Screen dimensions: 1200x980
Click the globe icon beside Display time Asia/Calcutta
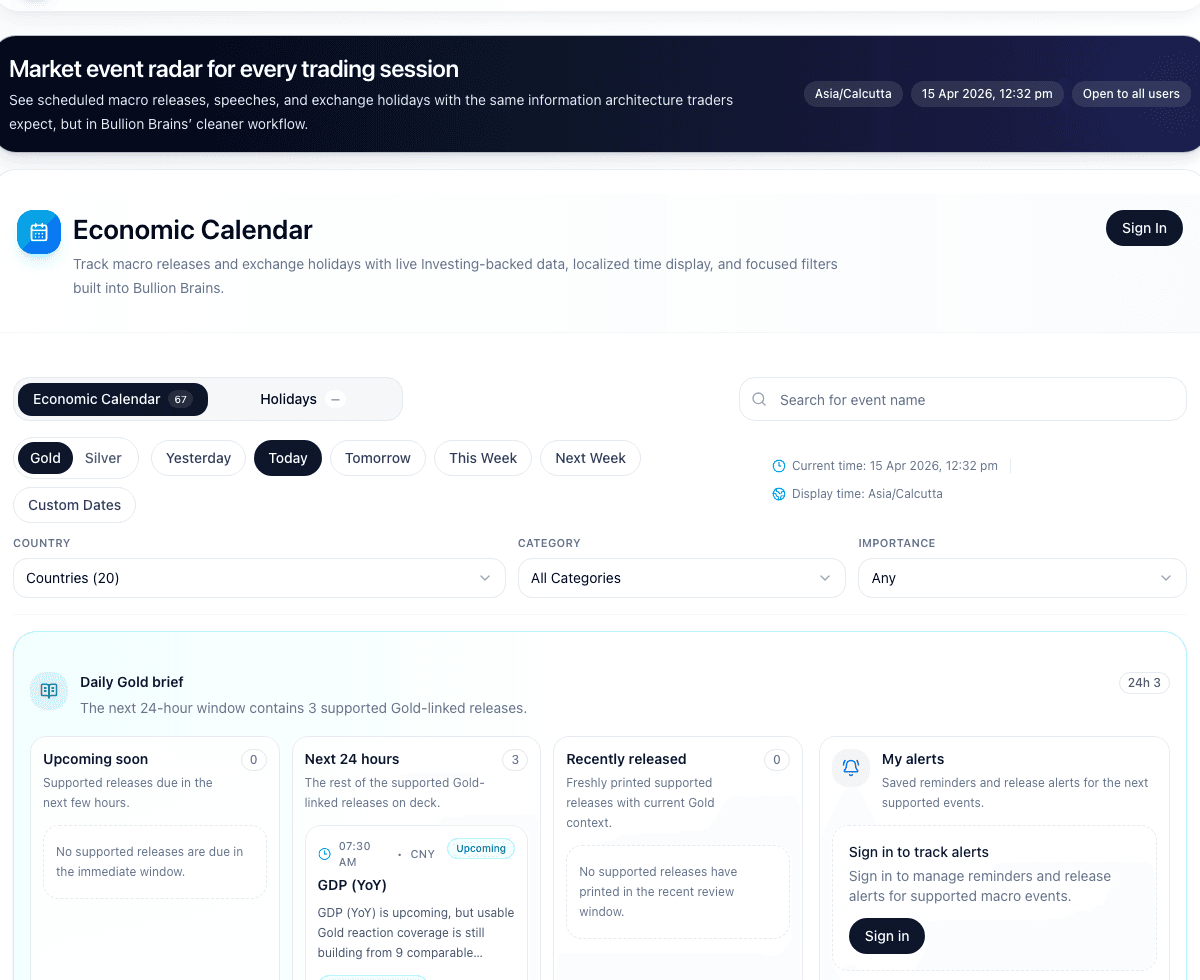(x=778, y=493)
